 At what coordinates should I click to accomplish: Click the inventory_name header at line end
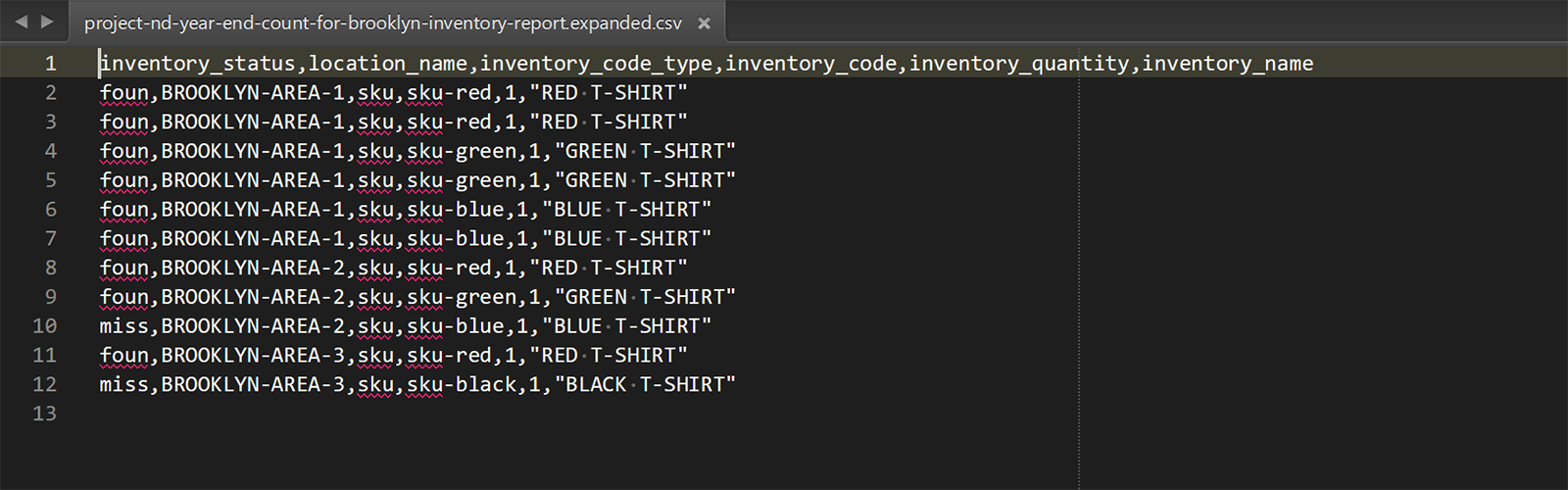(1227, 64)
